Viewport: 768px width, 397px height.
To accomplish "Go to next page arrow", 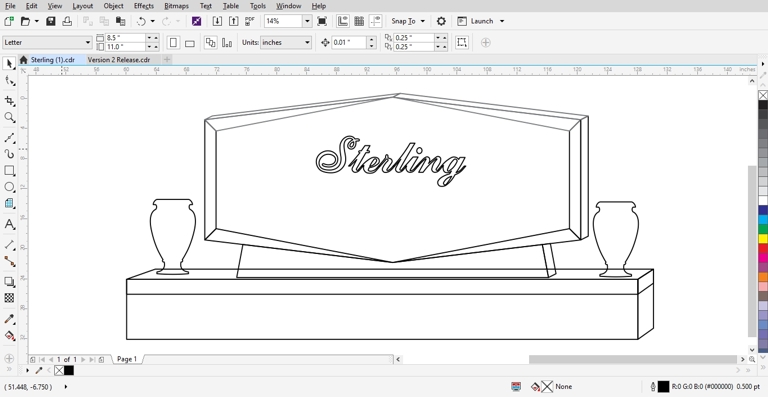I will pos(83,359).
